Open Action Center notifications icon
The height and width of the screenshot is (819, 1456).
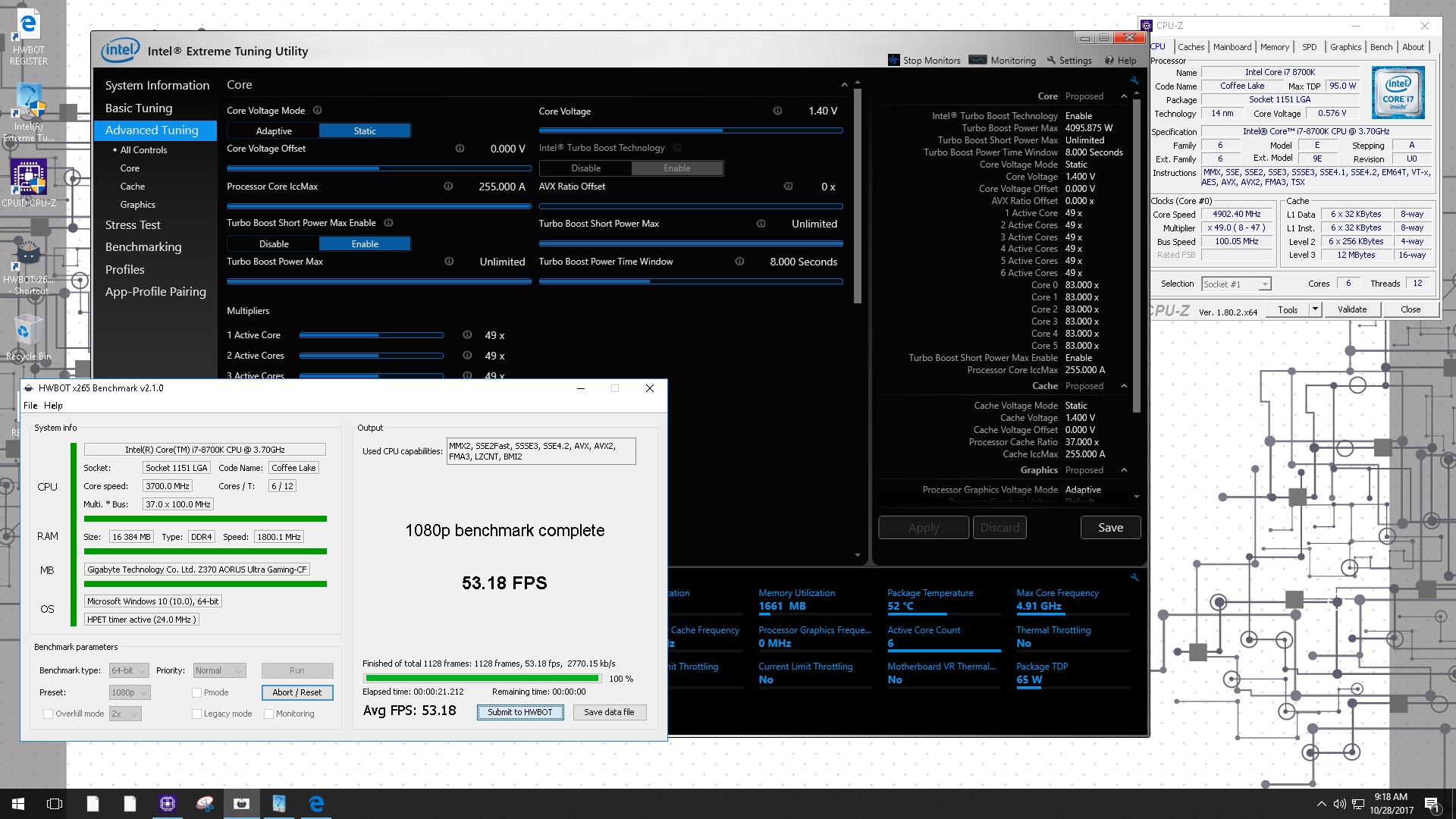click(x=1432, y=804)
